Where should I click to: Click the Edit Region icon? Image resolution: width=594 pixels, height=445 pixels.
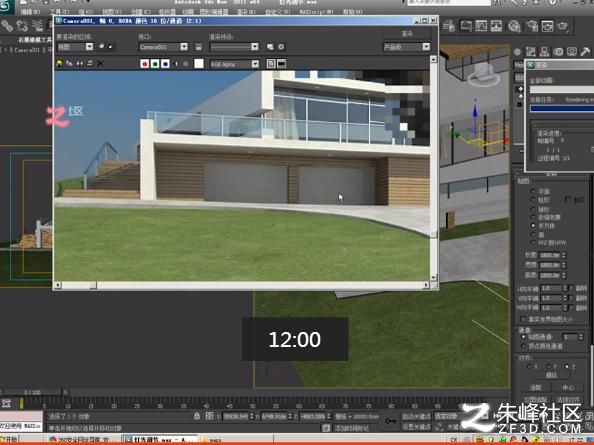click(x=102, y=47)
